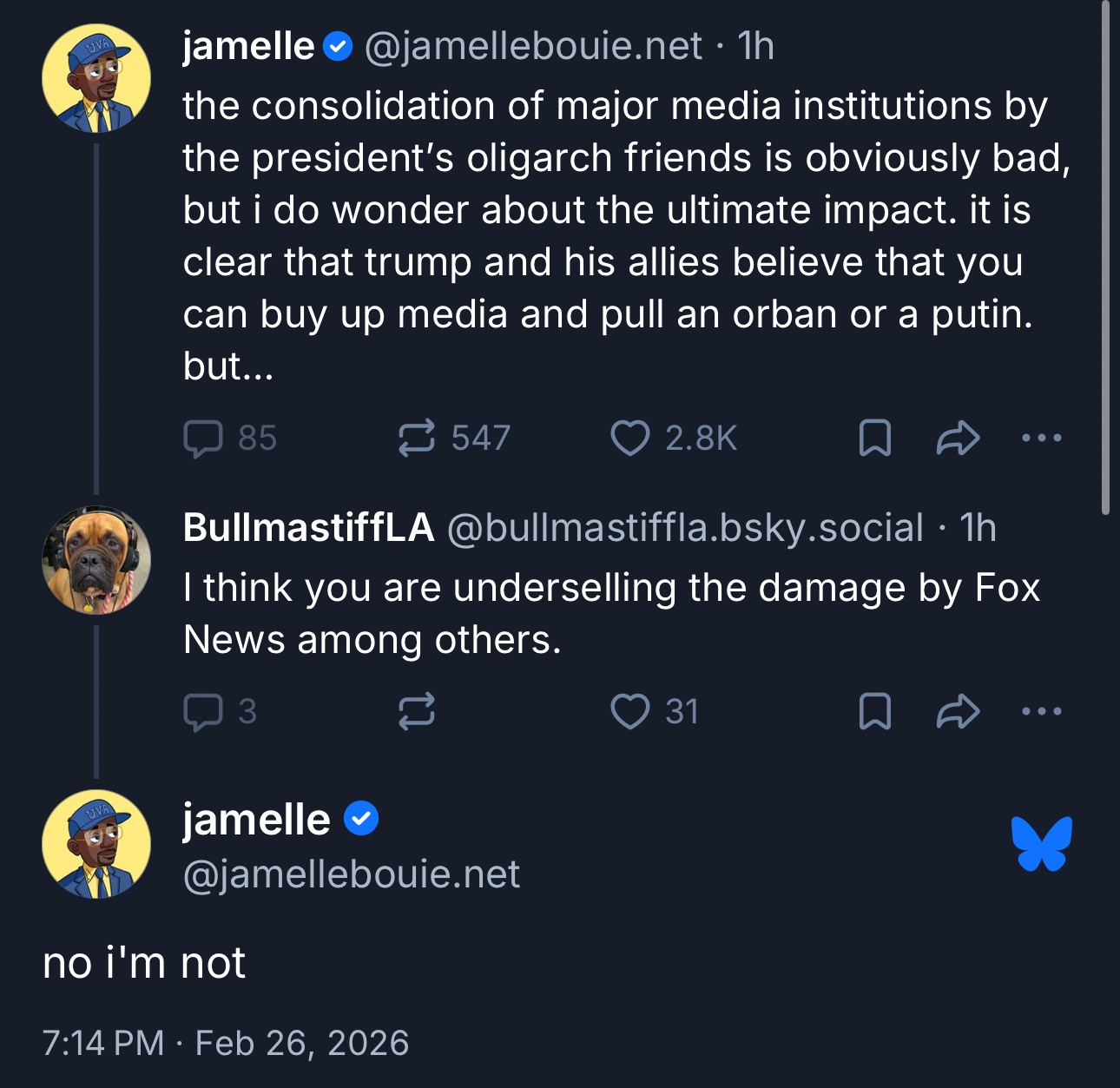1120x1088 pixels.
Task: Open more options on BullmastiffLA's comment
Action: pyautogui.click(x=1042, y=712)
